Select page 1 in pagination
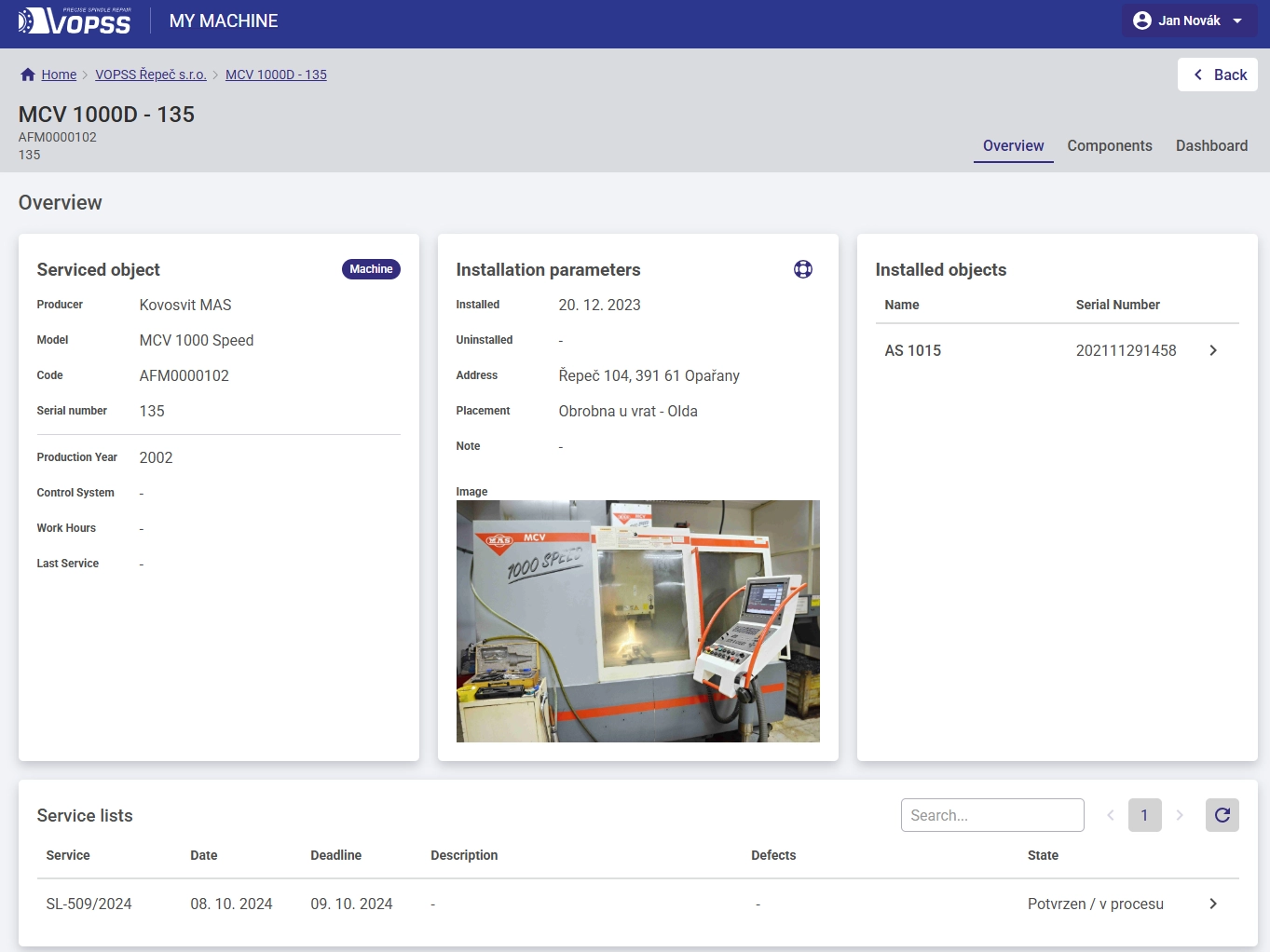This screenshot has height=952, width=1270. coord(1144,815)
